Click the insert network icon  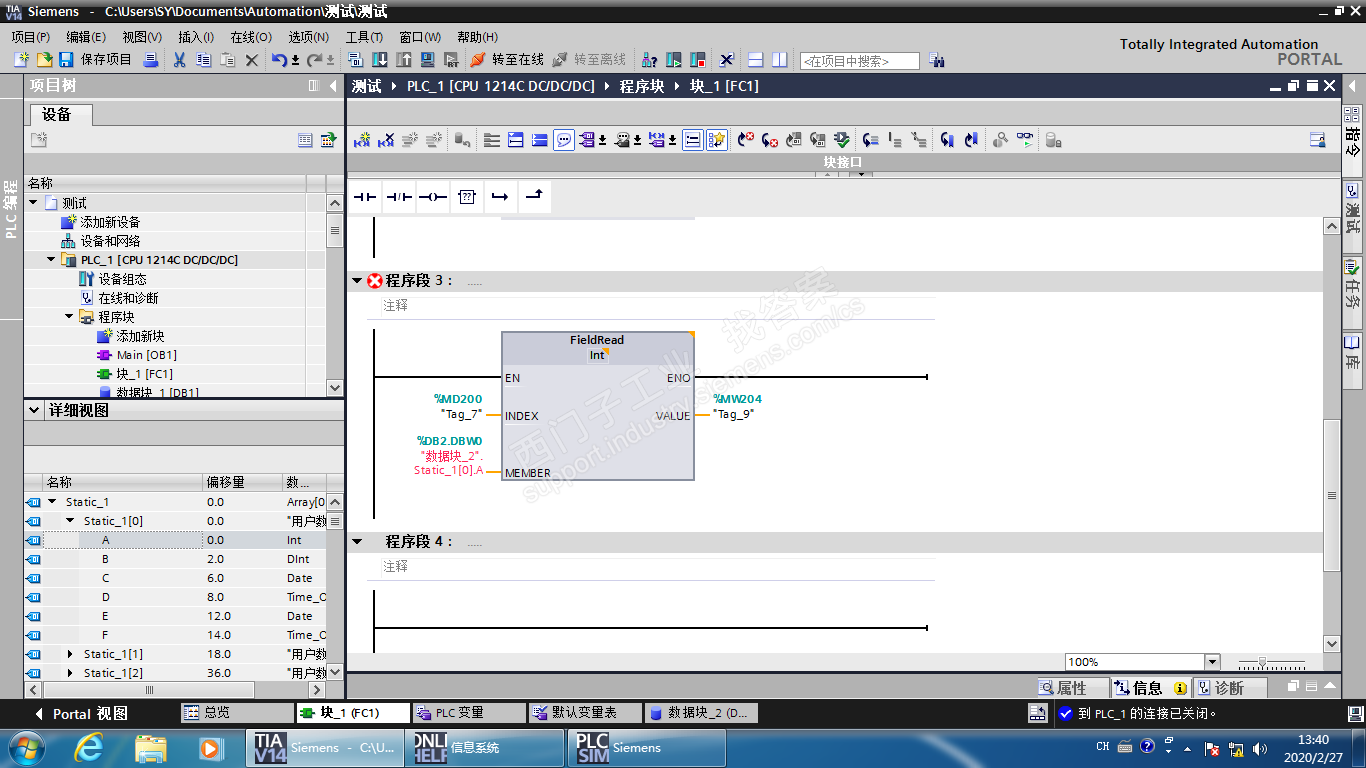click(362, 141)
